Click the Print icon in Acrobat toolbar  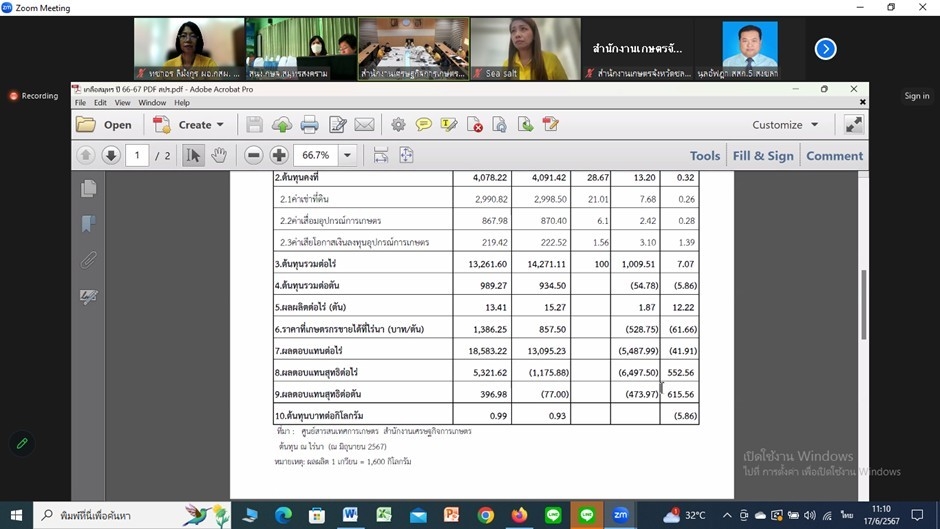tap(309, 125)
